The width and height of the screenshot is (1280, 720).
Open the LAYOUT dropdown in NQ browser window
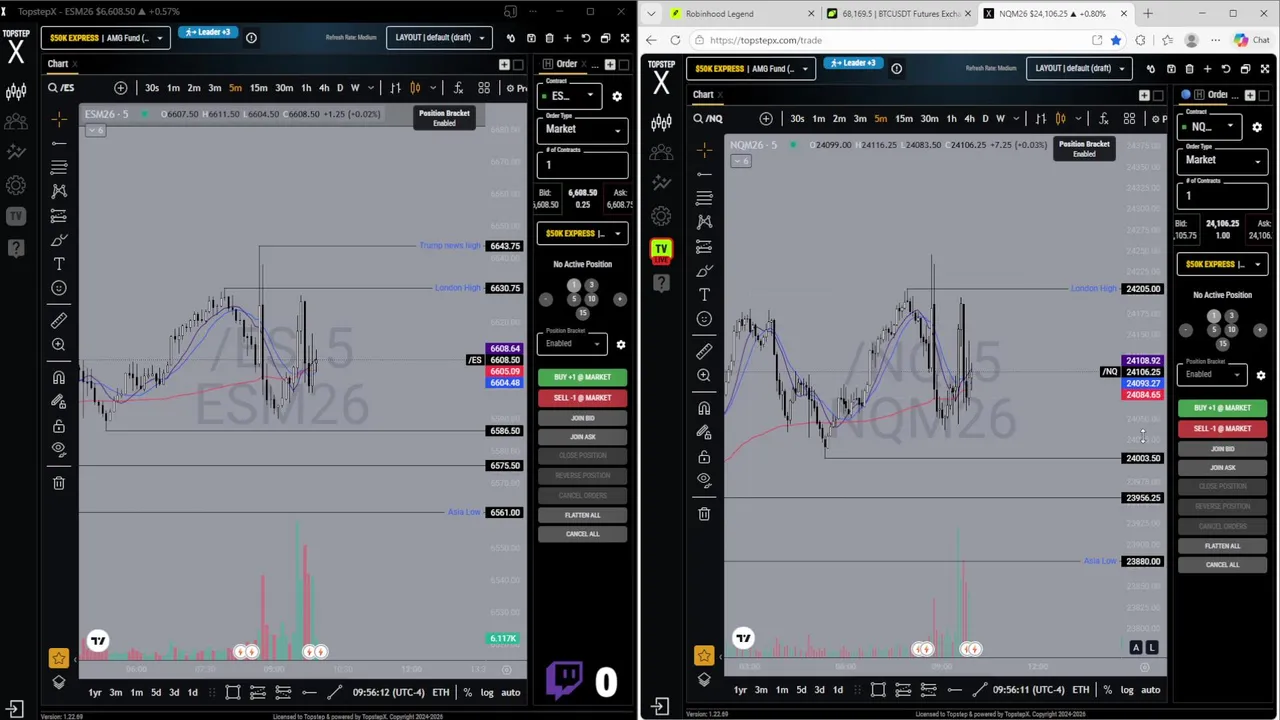[x=1078, y=68]
